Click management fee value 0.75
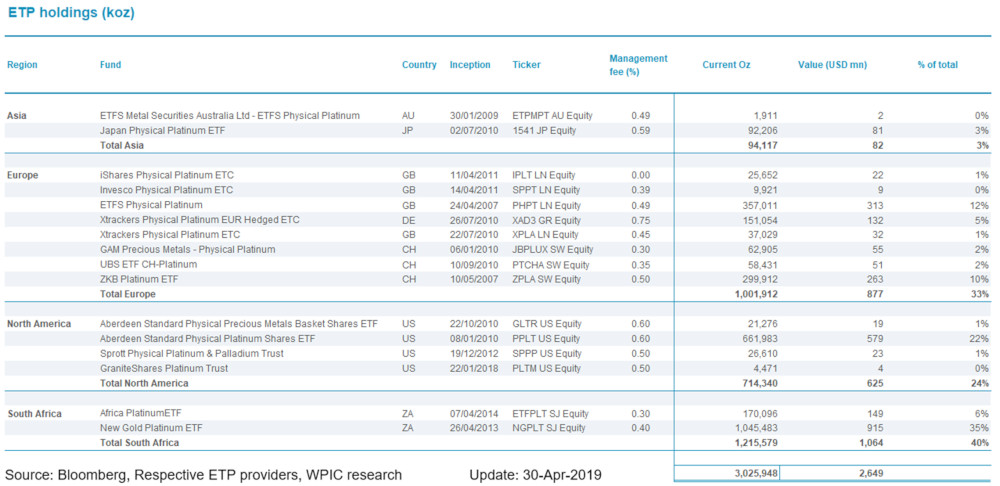Viewport: 1000px width, 486px height. click(x=640, y=220)
